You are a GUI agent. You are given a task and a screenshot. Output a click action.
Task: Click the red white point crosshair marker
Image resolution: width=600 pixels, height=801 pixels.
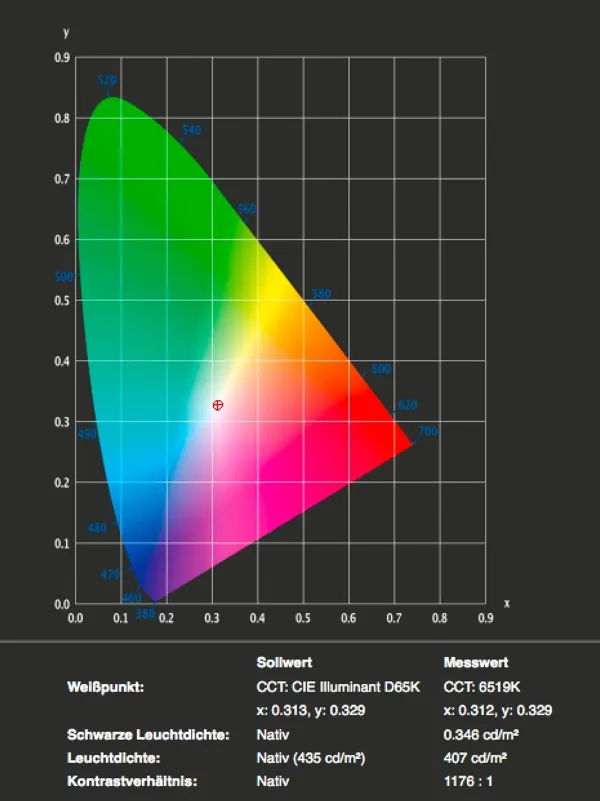218,405
